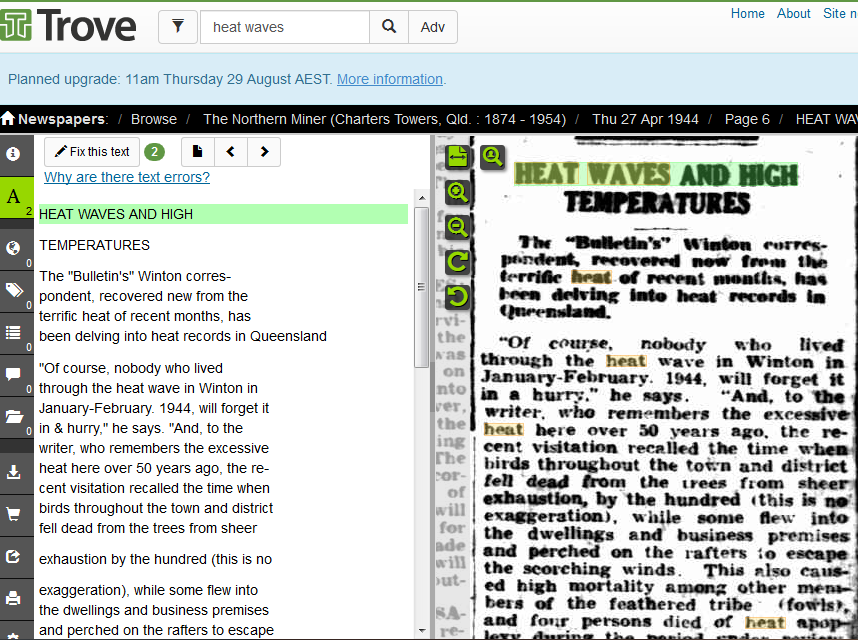Open the search filter dropdown
Viewport: 858px width, 640px height.
tap(177, 27)
